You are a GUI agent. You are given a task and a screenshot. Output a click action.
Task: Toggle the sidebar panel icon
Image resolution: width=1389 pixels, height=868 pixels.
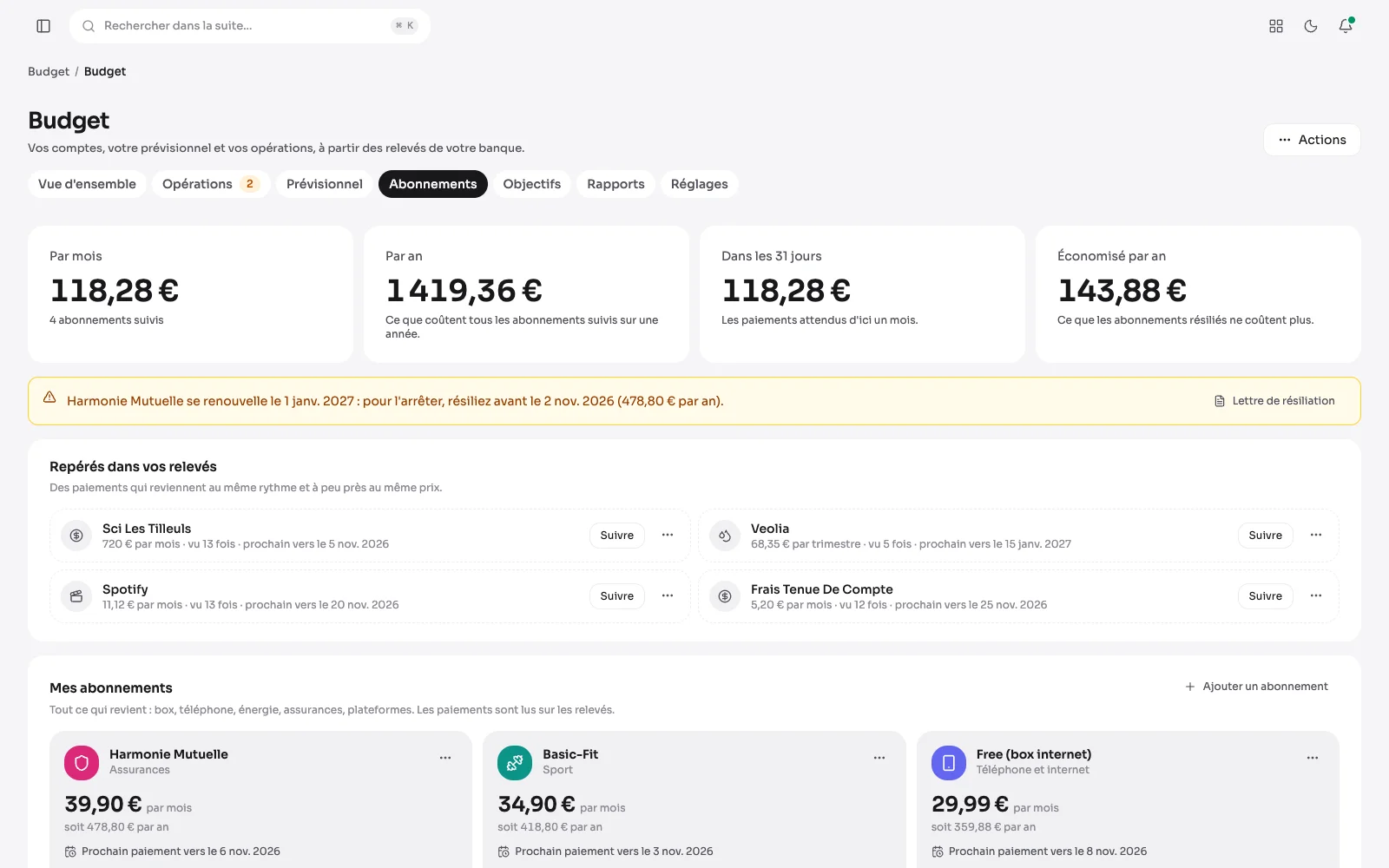click(43, 26)
